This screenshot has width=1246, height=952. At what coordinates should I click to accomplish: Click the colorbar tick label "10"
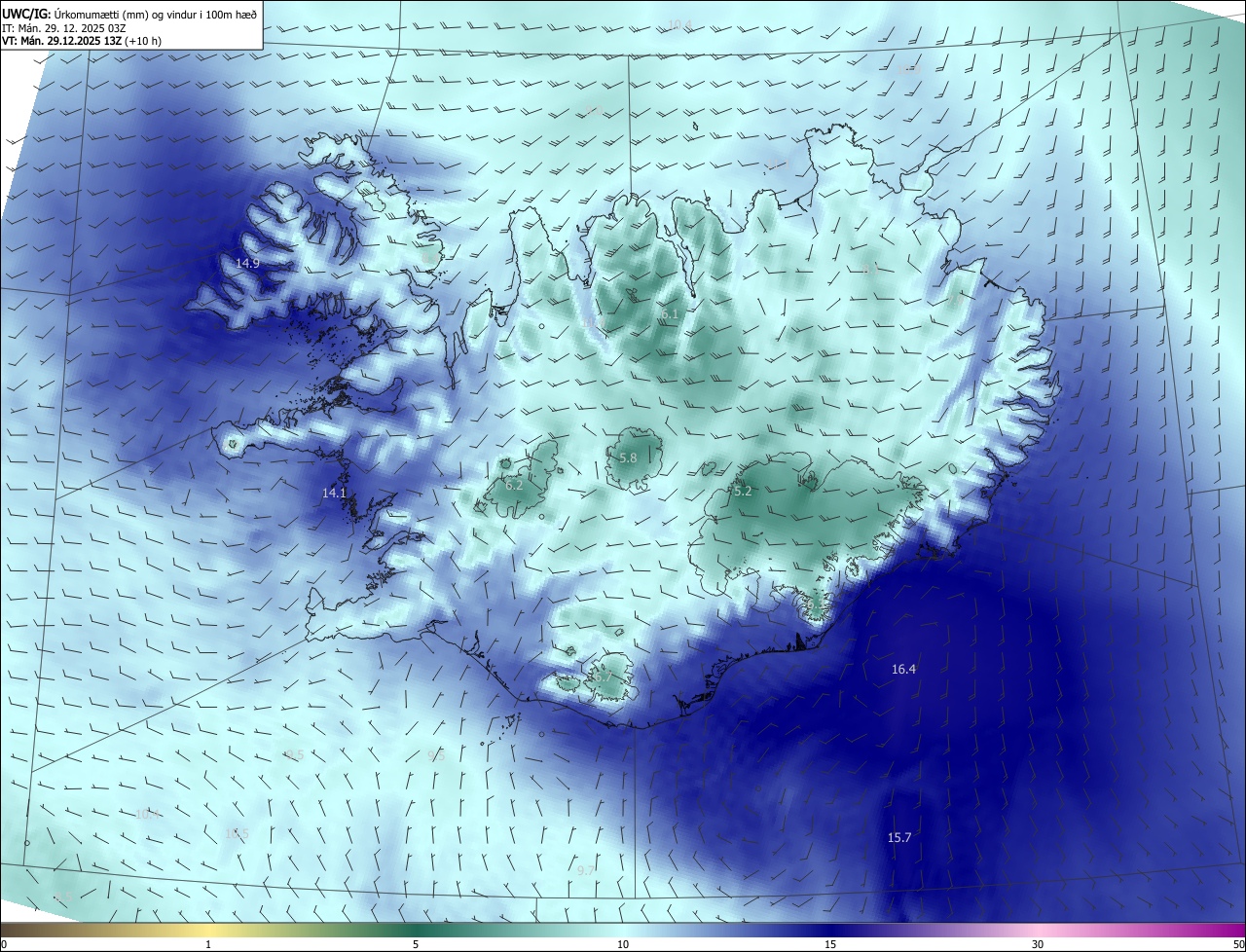coord(623,944)
